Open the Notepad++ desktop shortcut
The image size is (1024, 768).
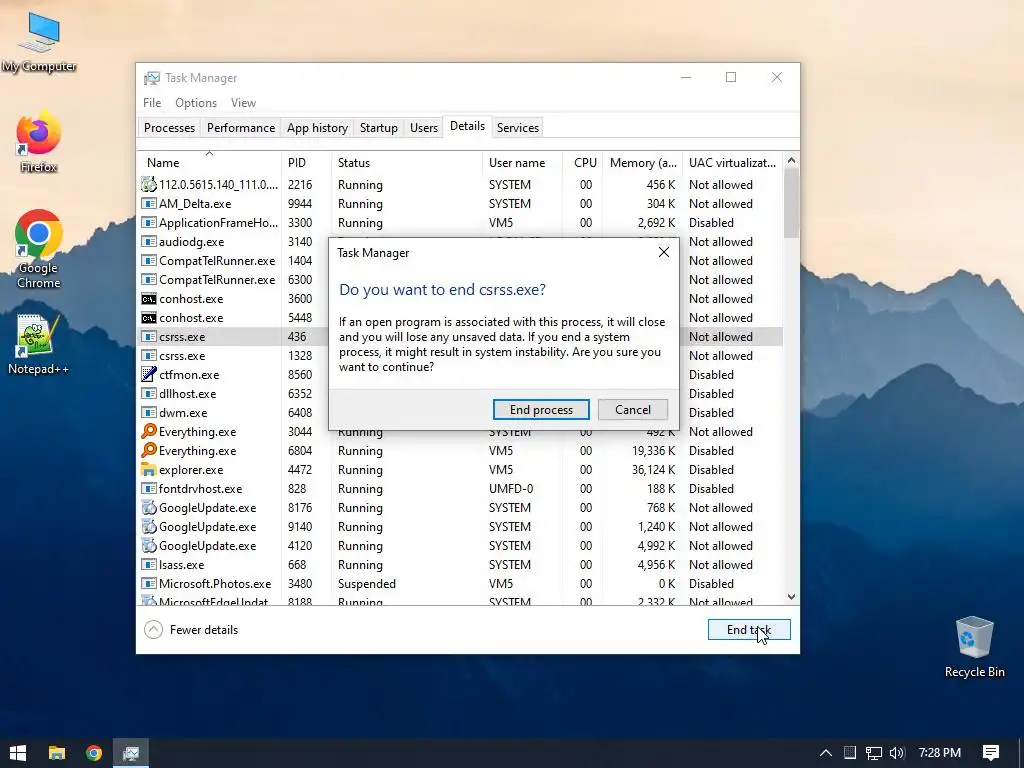pos(39,345)
